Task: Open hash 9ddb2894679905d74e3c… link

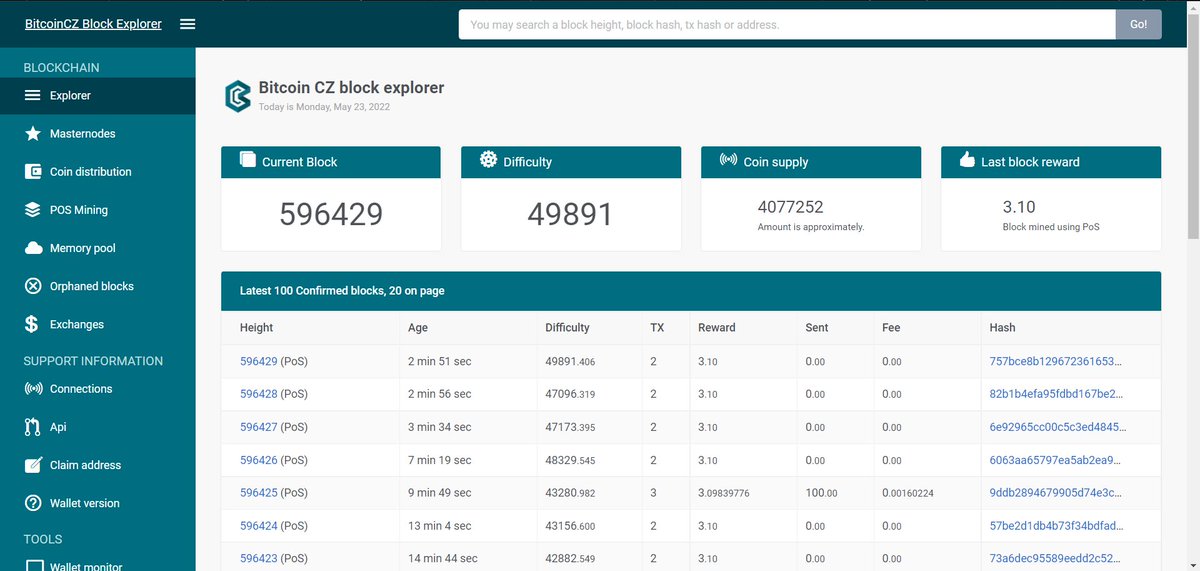Action: (1055, 493)
